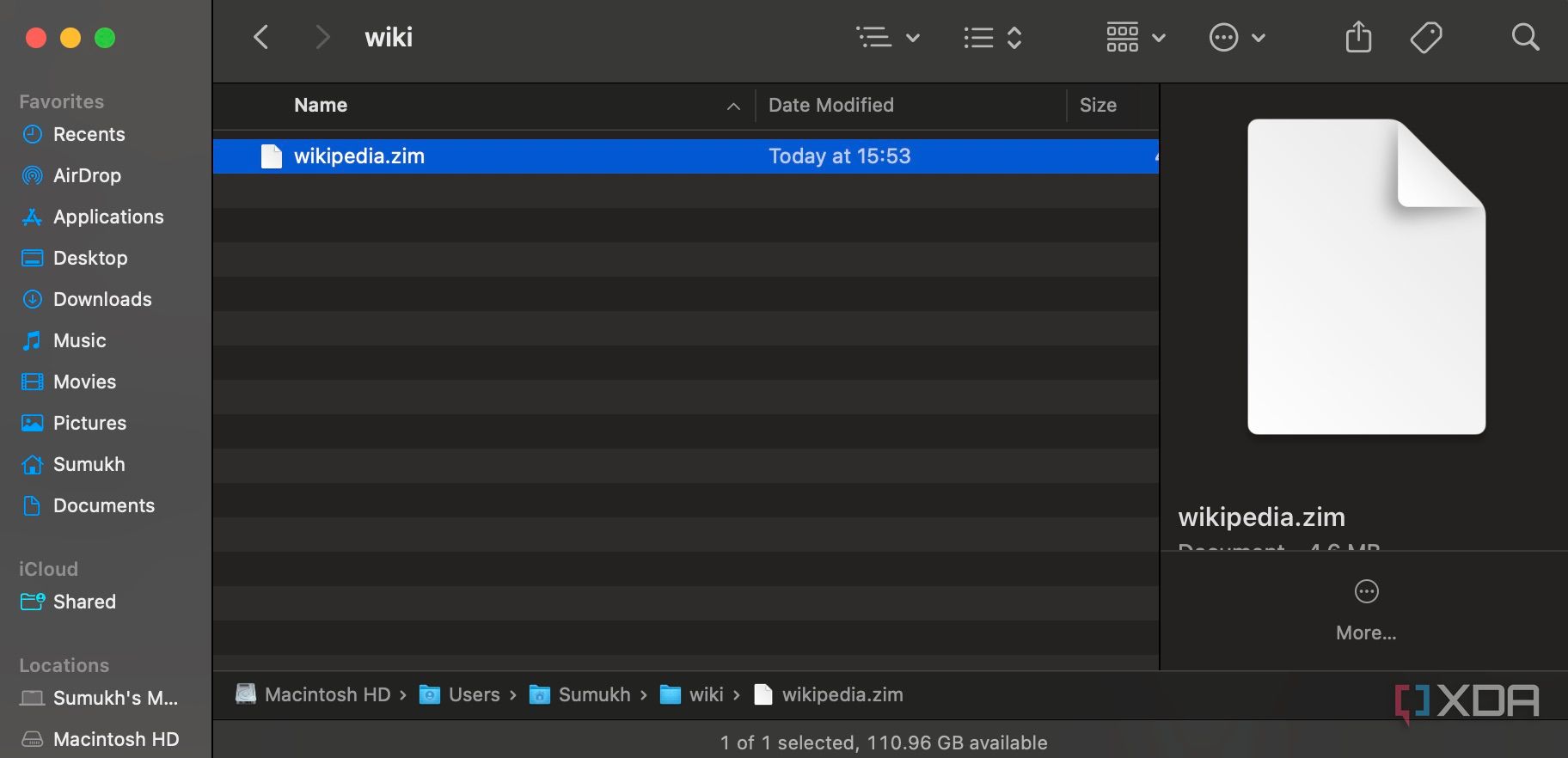Open AirDrop in the sidebar
Viewport: 1568px width, 758px height.
[87, 175]
